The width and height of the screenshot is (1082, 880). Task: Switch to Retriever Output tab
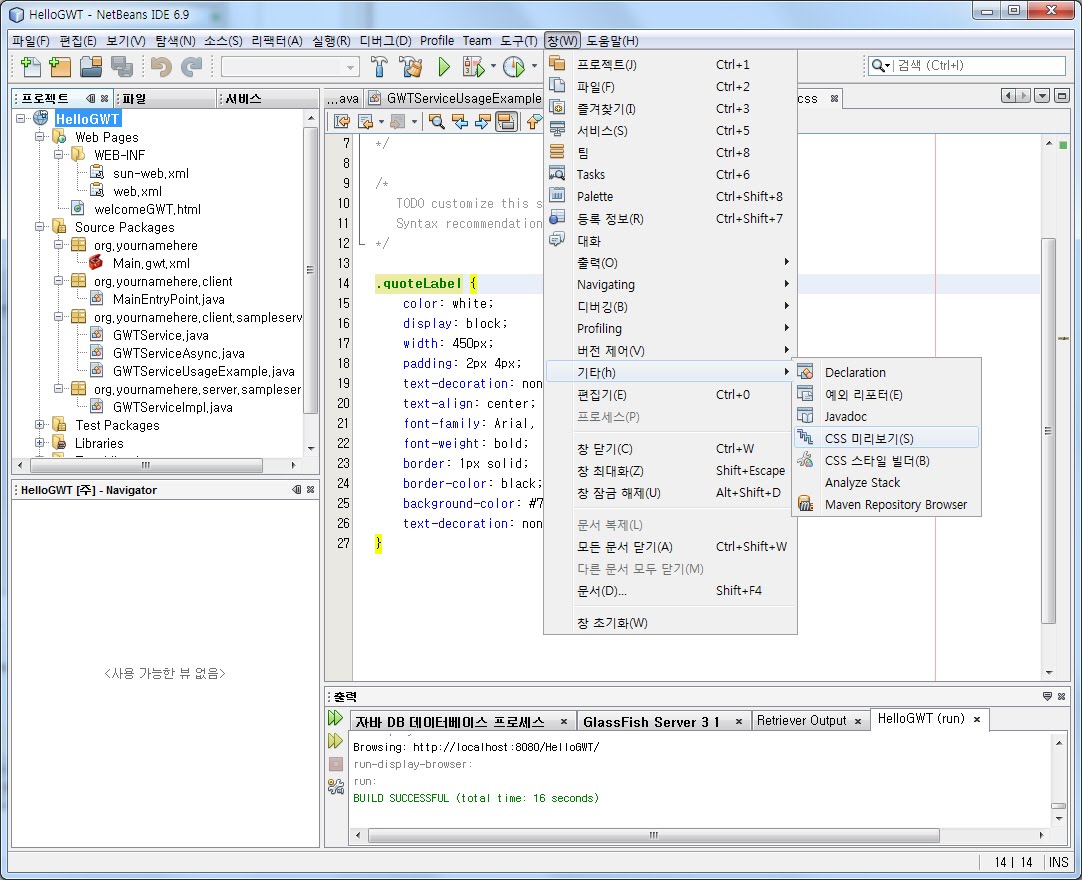click(801, 721)
